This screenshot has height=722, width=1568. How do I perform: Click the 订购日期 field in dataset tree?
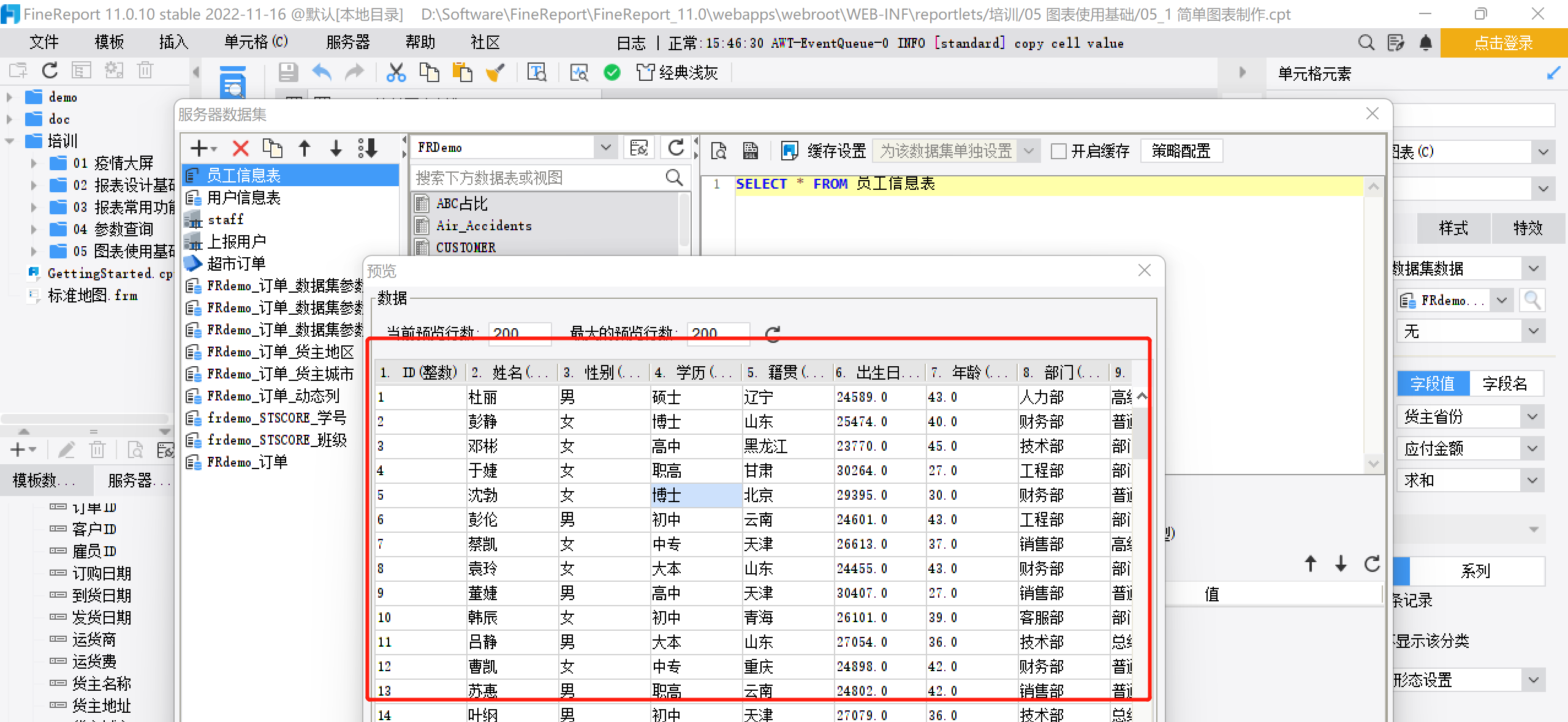pos(102,573)
